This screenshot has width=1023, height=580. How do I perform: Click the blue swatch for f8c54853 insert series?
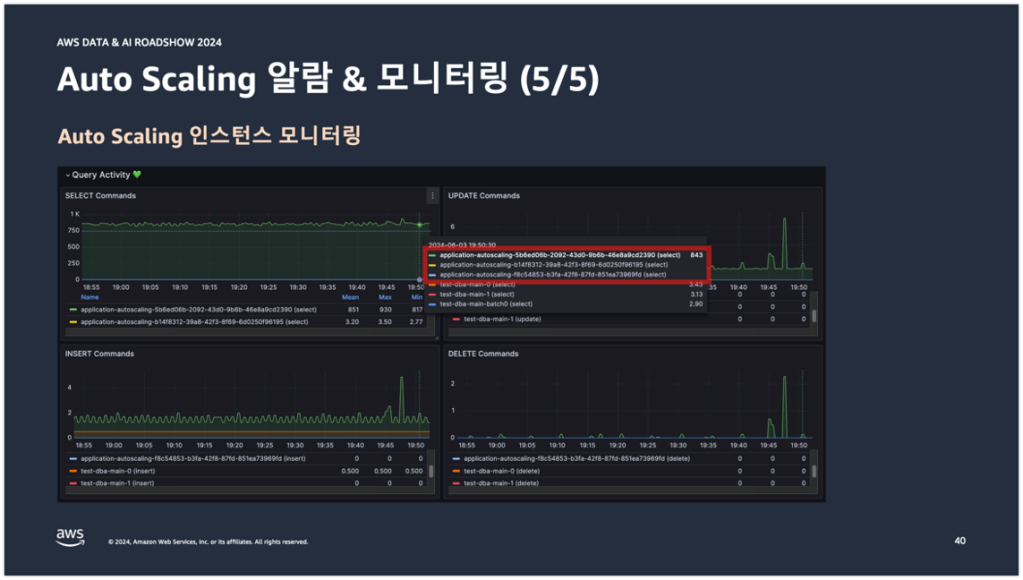[71, 458]
